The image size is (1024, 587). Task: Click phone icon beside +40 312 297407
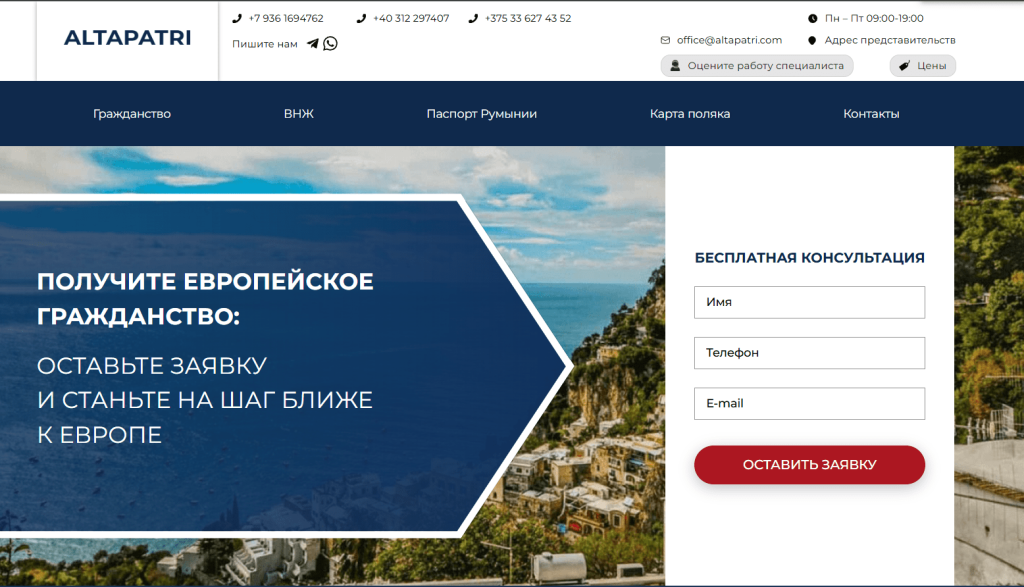360,18
